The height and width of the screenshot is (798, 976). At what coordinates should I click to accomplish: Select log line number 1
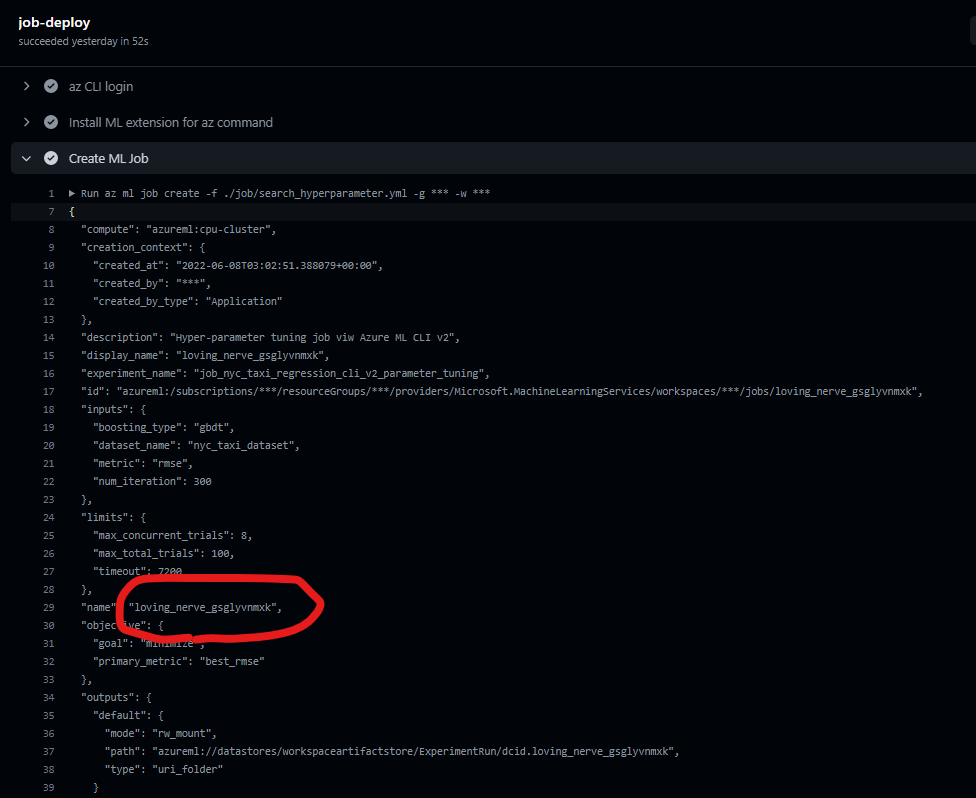click(52, 194)
